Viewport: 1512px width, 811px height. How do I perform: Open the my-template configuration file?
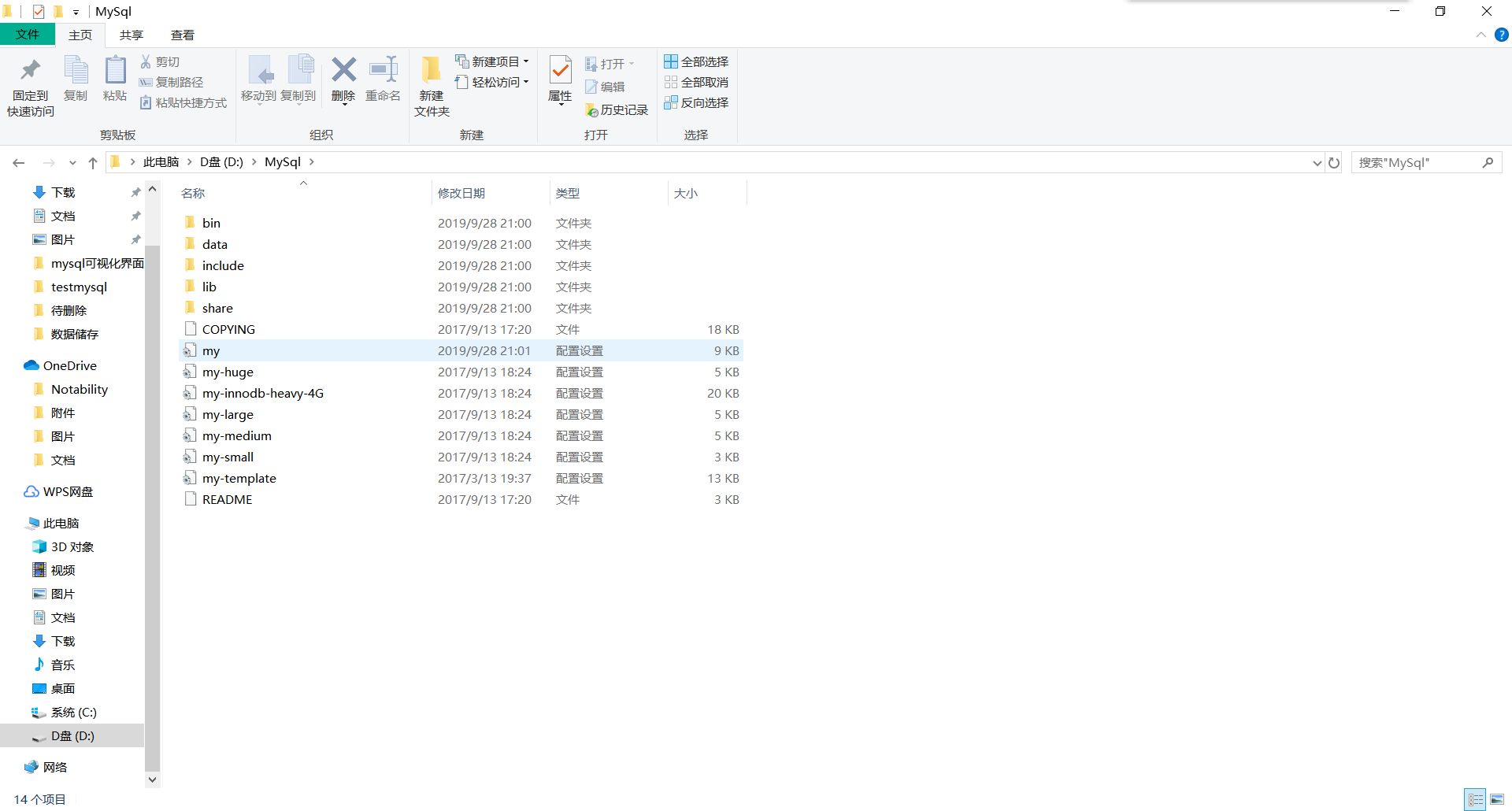pos(238,478)
